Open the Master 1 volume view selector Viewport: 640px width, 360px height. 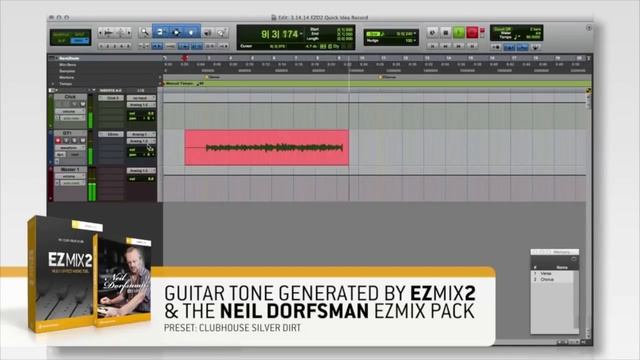point(70,176)
